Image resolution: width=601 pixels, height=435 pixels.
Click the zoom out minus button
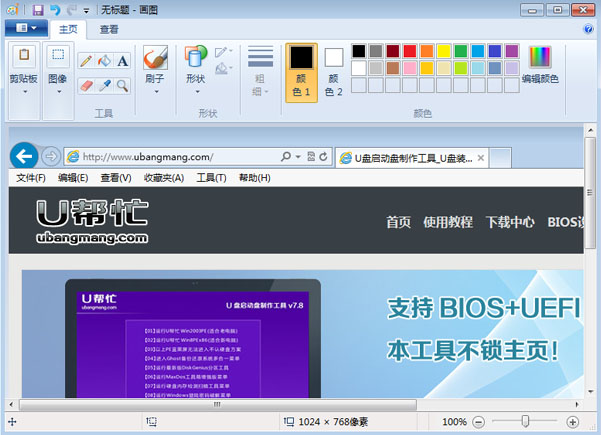[x=478, y=422]
